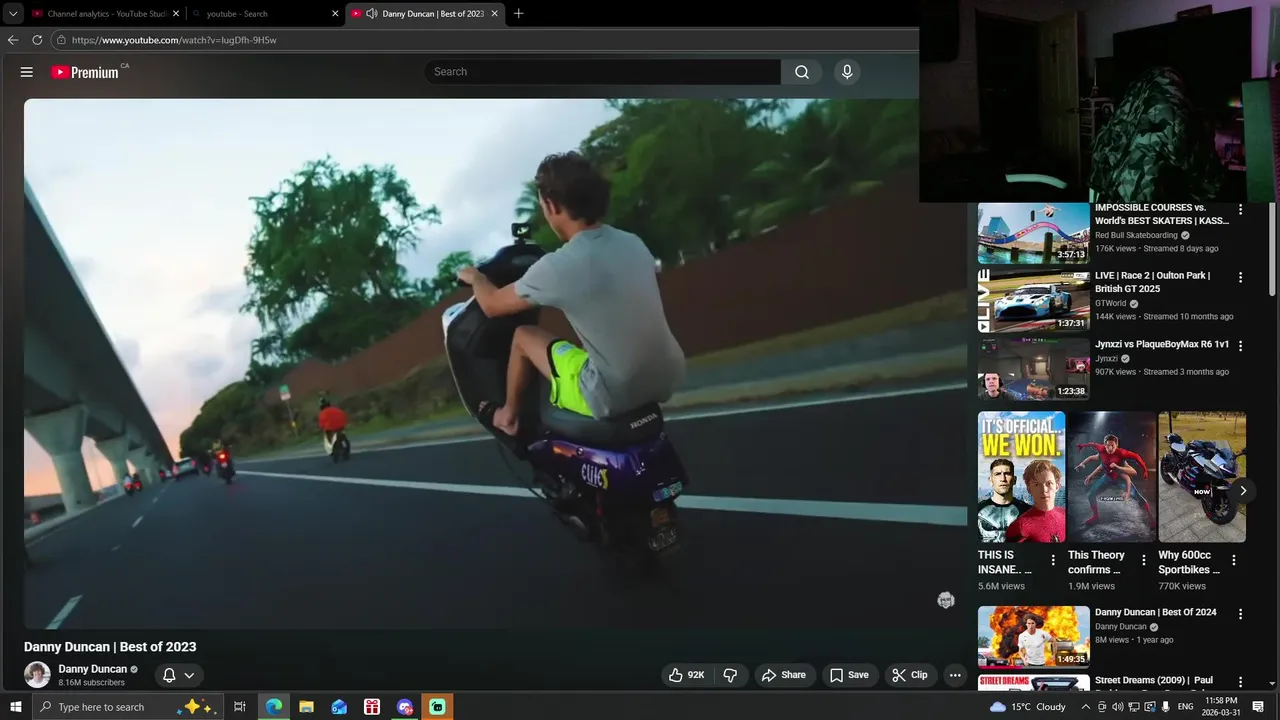Create a Clip with scissors button
Image resolution: width=1280 pixels, height=720 pixels.
(x=910, y=675)
